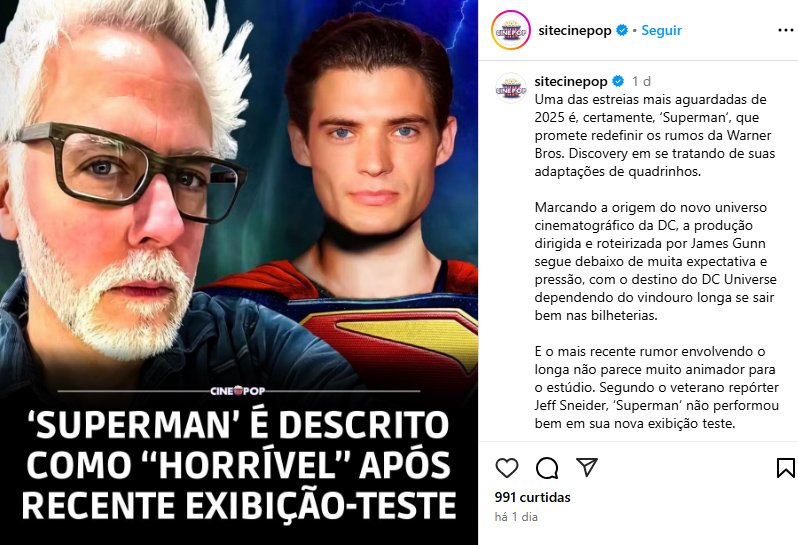View the 991 curtidas likes list
The height and width of the screenshot is (545, 798).
click(x=532, y=497)
